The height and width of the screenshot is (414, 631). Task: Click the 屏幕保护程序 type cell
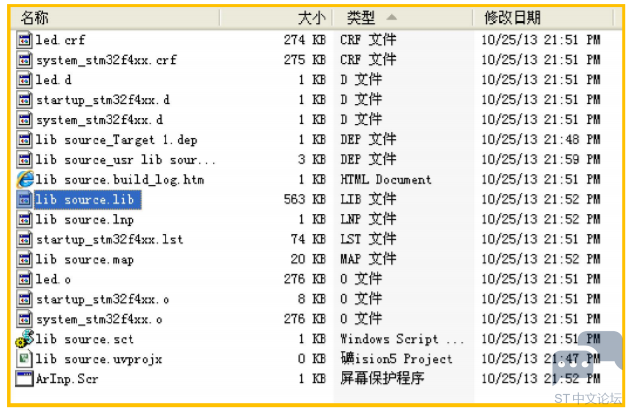(382, 379)
